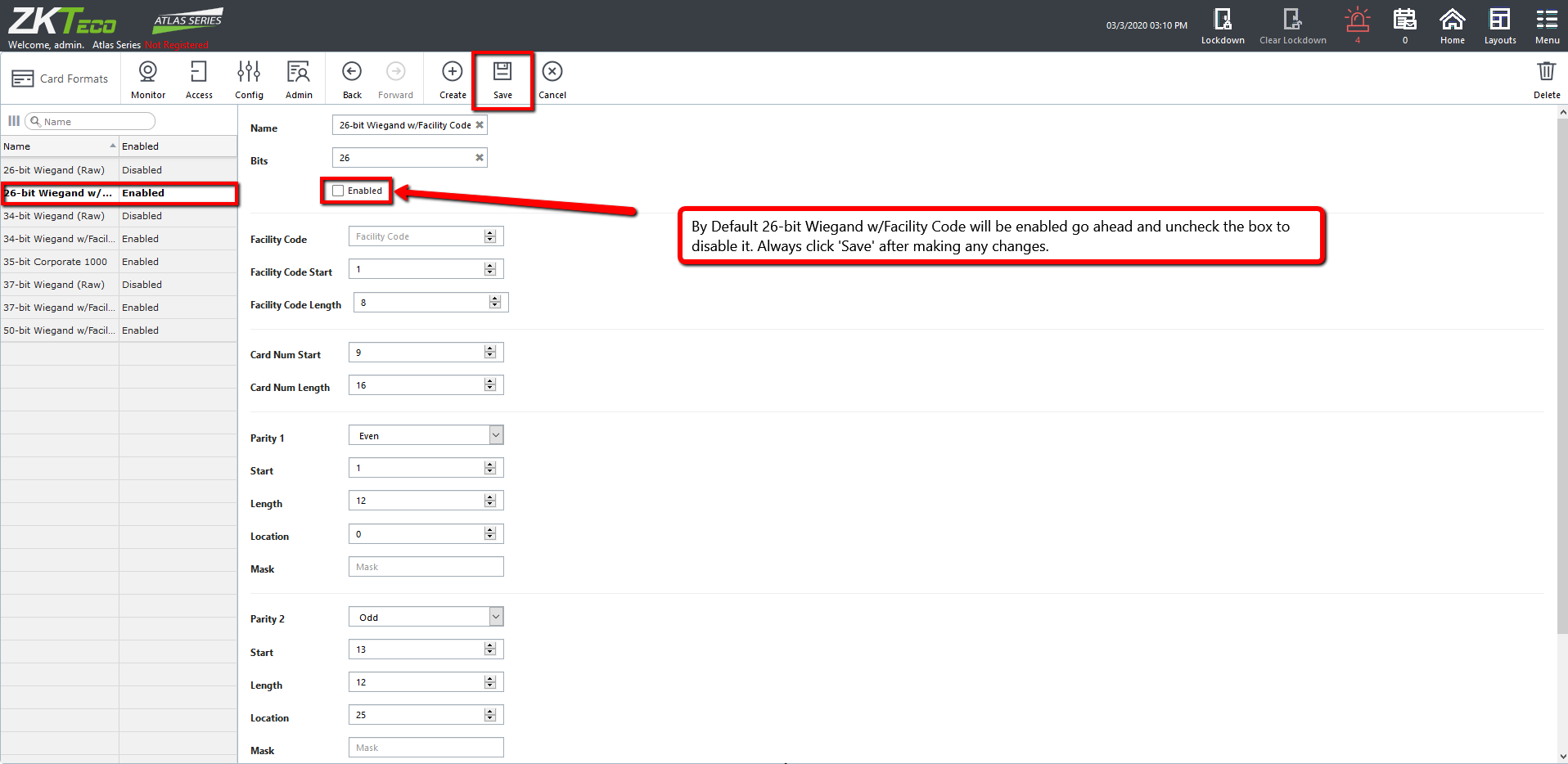This screenshot has width=1568, height=764.
Task: Adjust the Card Num Length stepper
Action: pos(490,385)
